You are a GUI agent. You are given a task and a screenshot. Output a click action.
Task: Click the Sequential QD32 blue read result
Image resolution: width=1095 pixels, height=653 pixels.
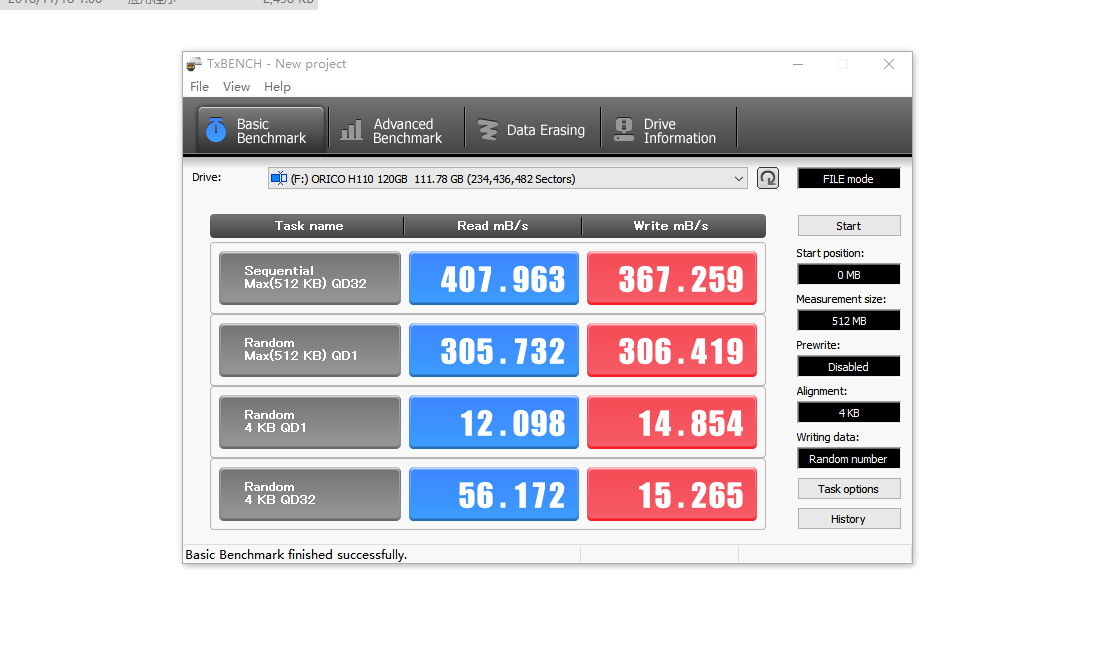tap(494, 279)
